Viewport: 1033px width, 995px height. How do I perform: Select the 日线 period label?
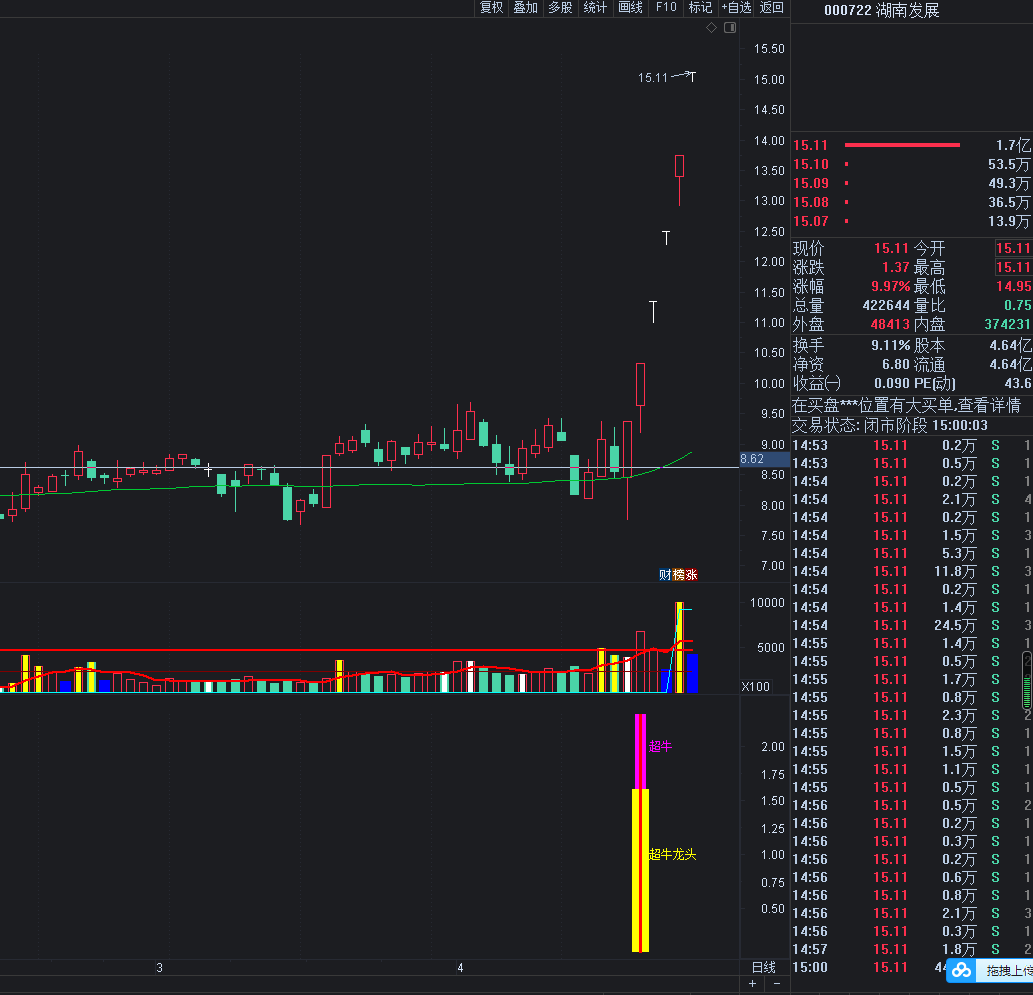pos(764,967)
